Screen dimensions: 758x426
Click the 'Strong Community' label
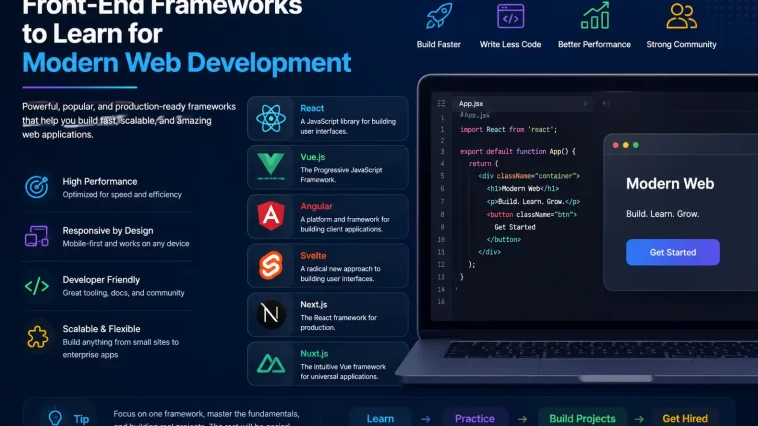point(681,44)
